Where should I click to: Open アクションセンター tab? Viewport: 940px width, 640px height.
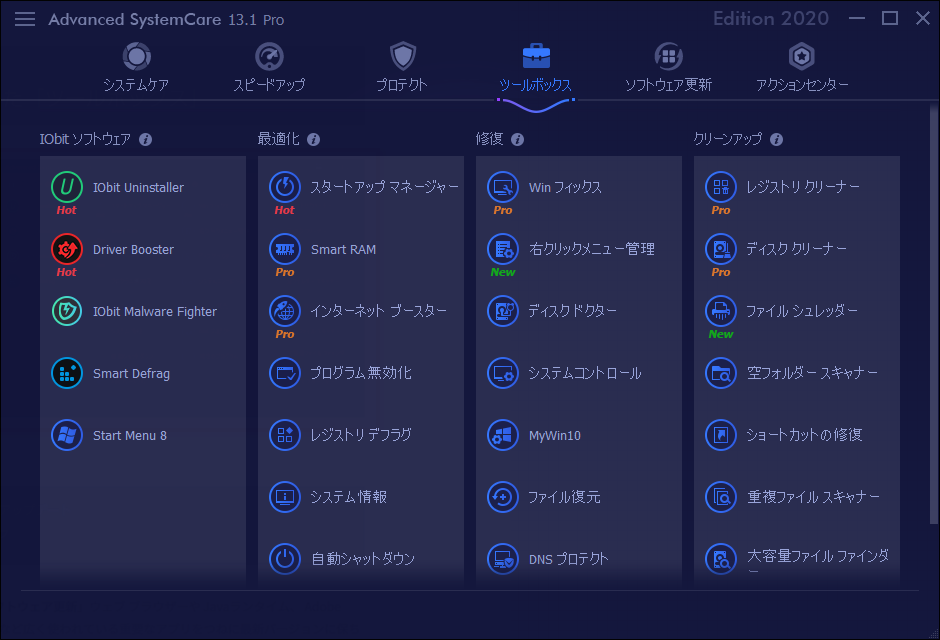pos(802,68)
